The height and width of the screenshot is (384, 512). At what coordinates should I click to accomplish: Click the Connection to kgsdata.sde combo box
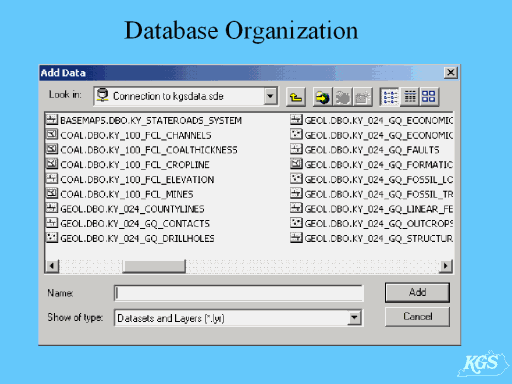pos(186,96)
